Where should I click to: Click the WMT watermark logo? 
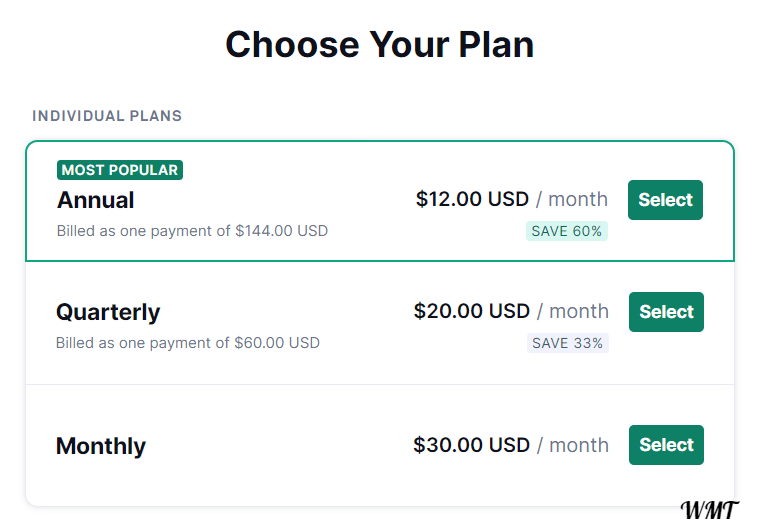coord(710,510)
